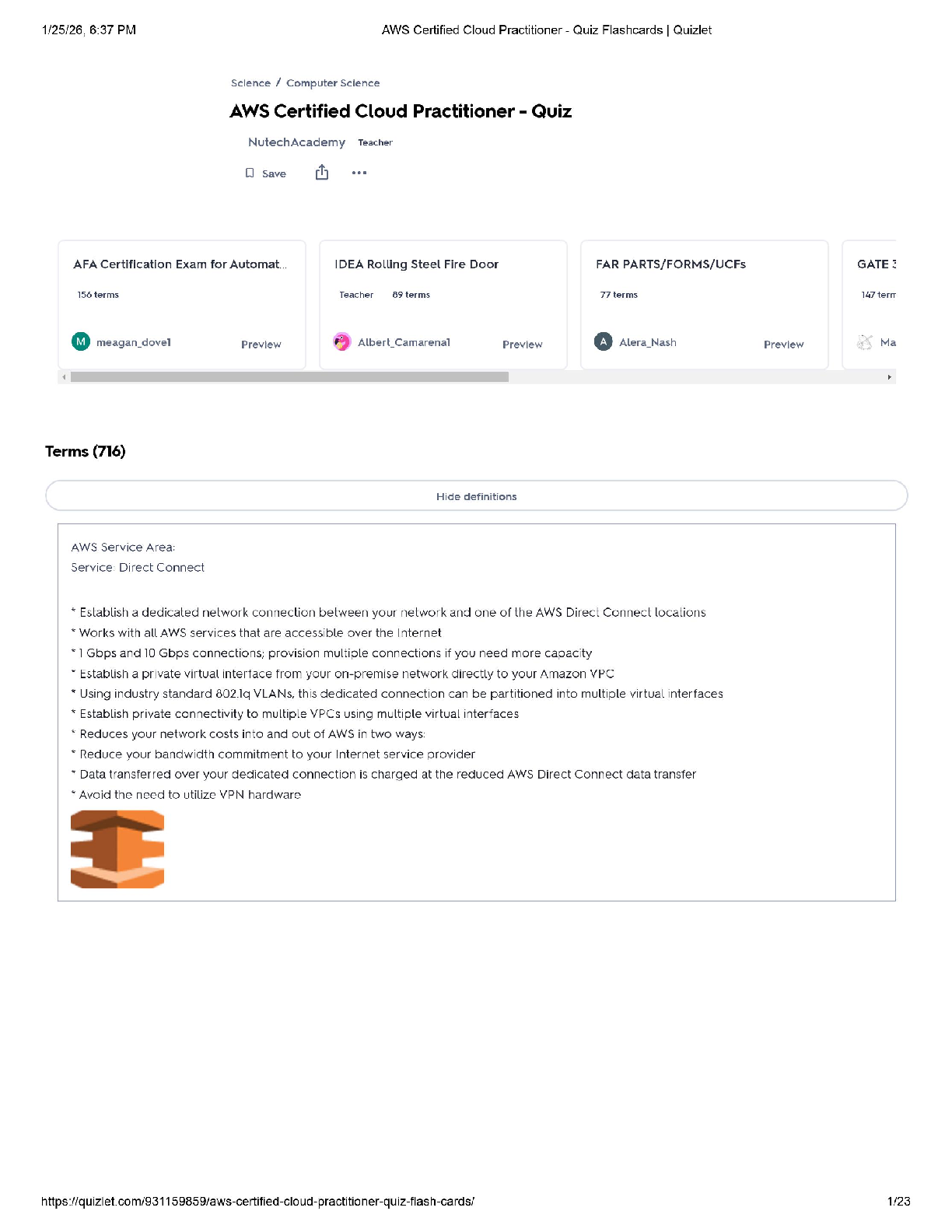952x1232 pixels.
Task: Preview FAR PARTS/FORMS/UCFs set
Action: [x=783, y=345]
